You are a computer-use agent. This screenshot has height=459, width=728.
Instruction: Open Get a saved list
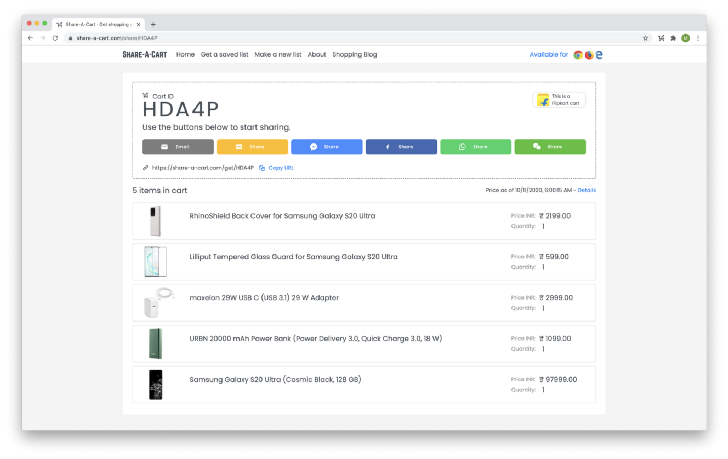[224, 55]
